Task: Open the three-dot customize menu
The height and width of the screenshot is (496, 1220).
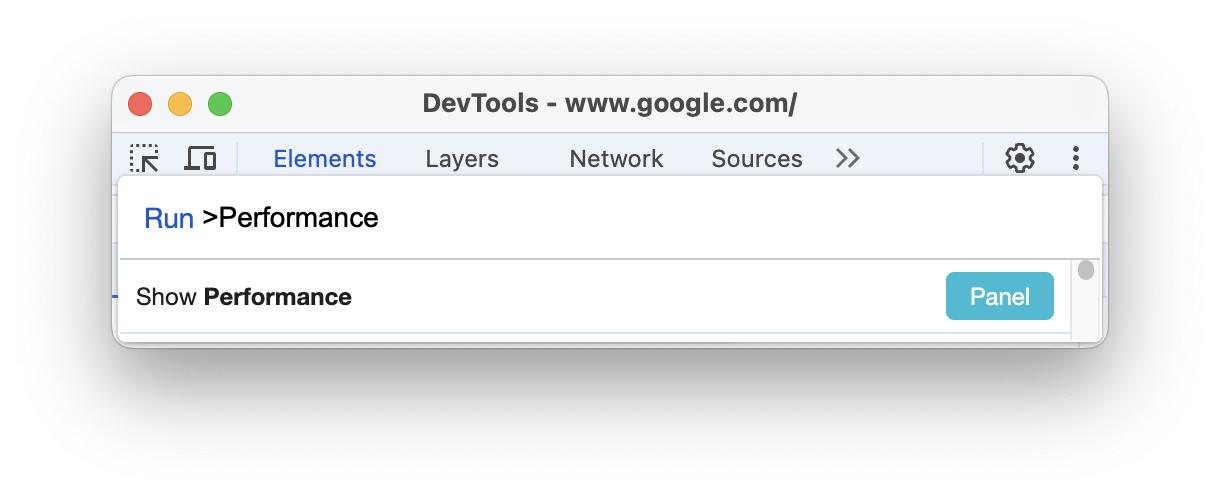Action: [1076, 158]
